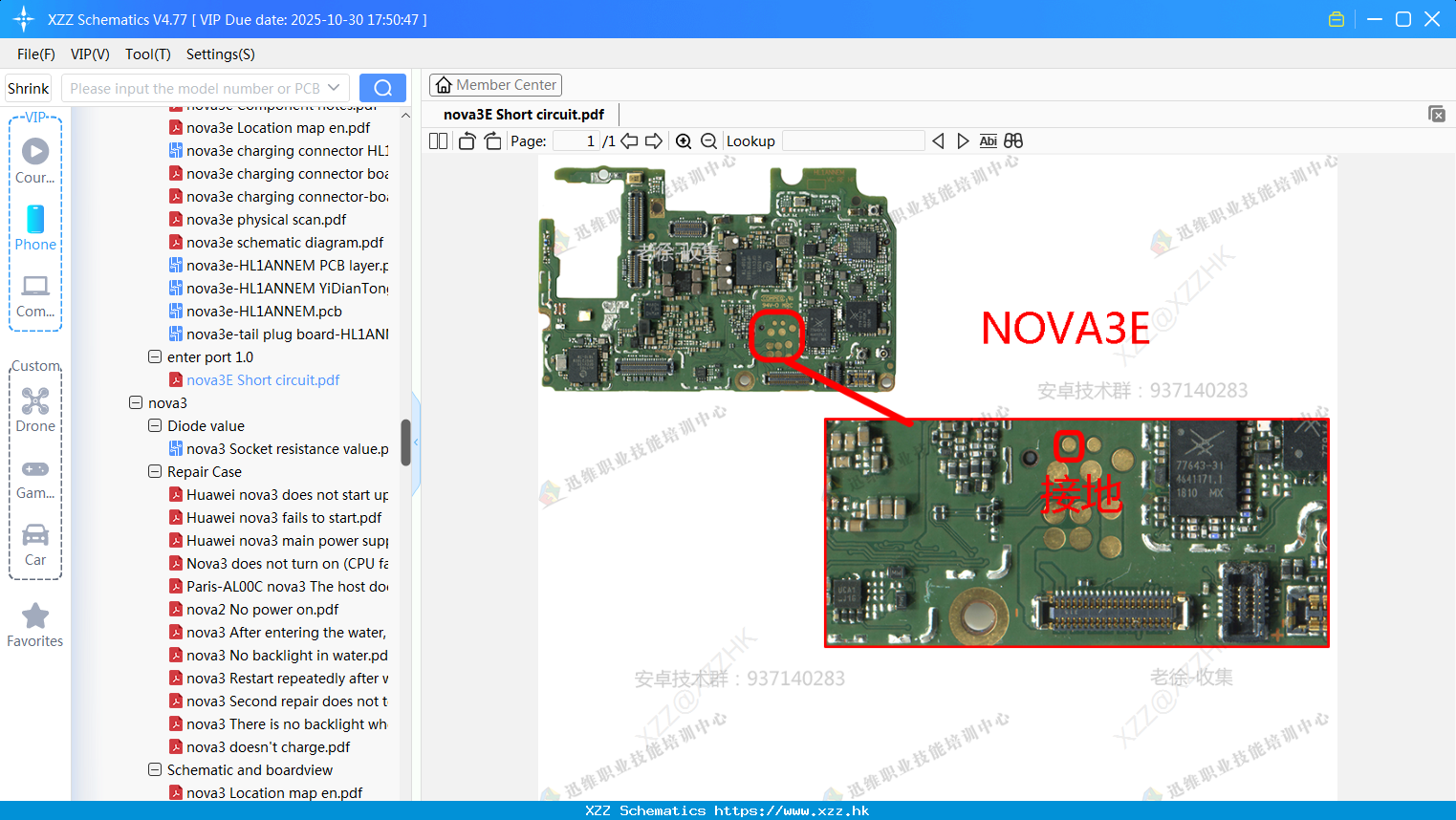Open nova2 No power on.pdf

click(x=262, y=610)
